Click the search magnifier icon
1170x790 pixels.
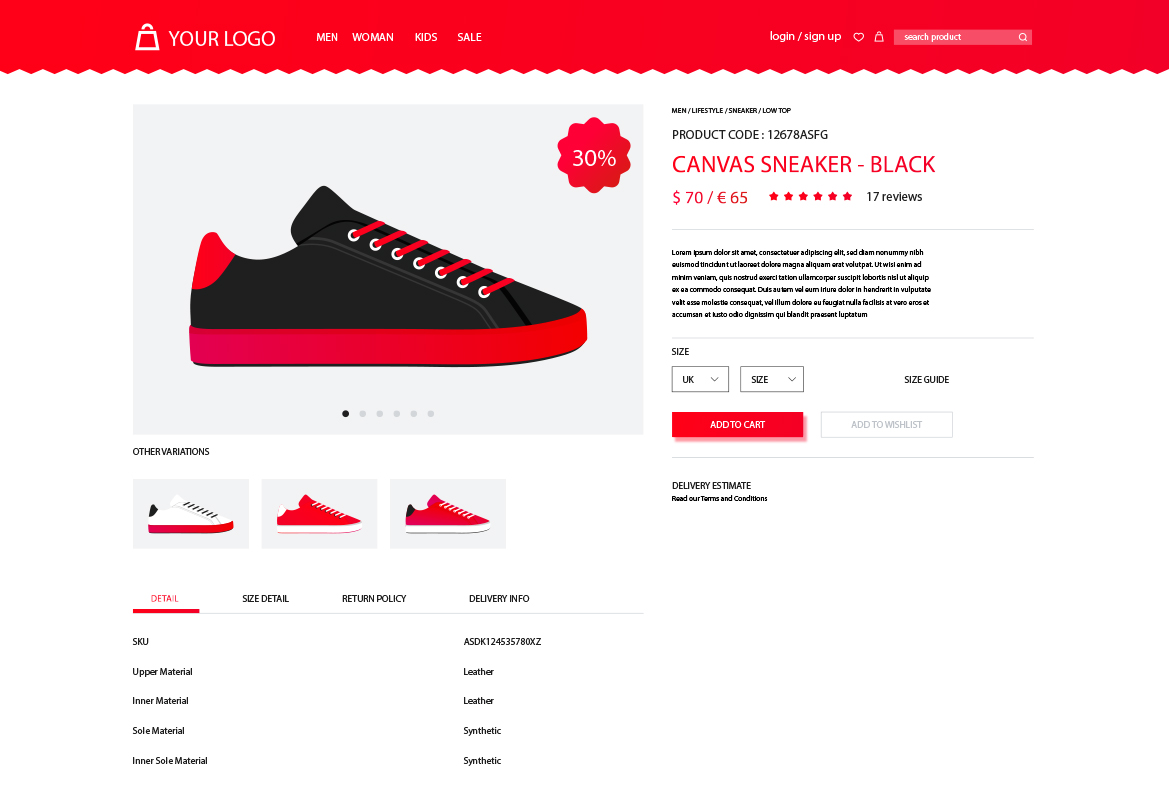pos(1023,37)
